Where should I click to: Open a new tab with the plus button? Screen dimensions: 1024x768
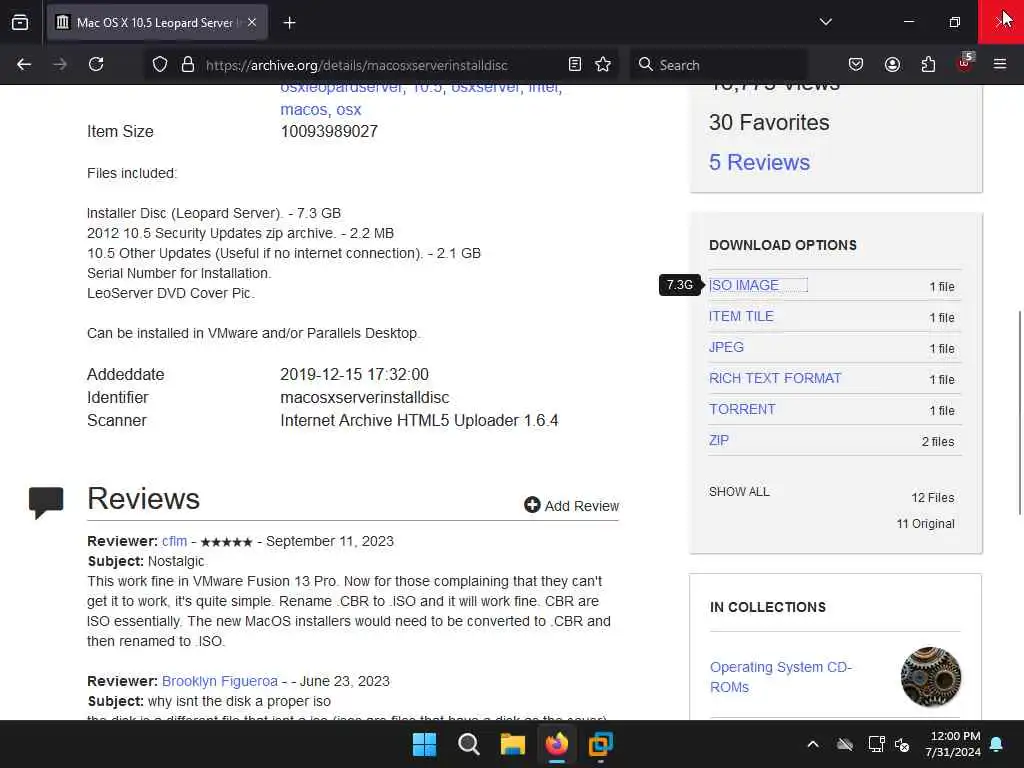[x=289, y=23]
